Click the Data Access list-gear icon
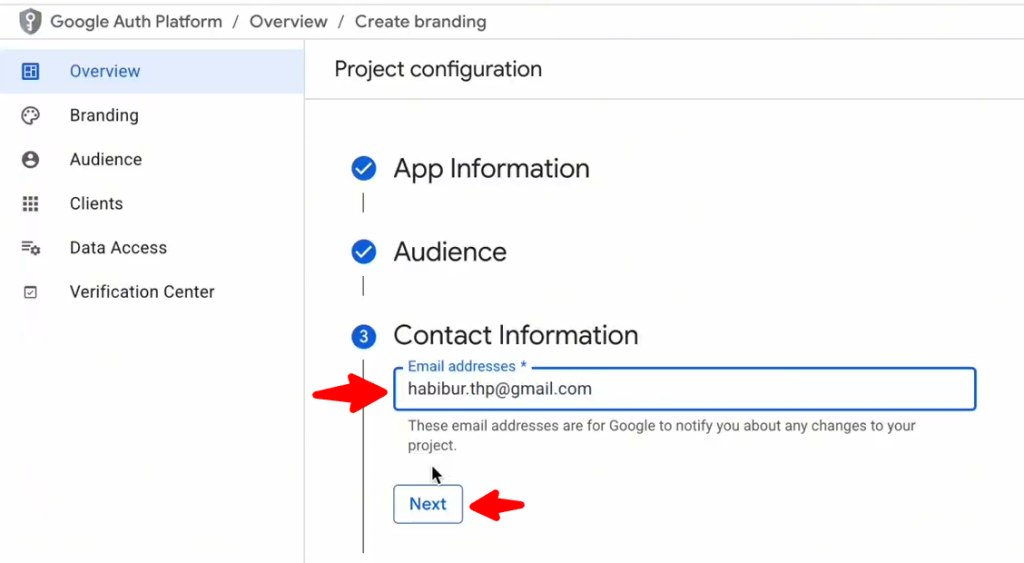 tap(30, 248)
